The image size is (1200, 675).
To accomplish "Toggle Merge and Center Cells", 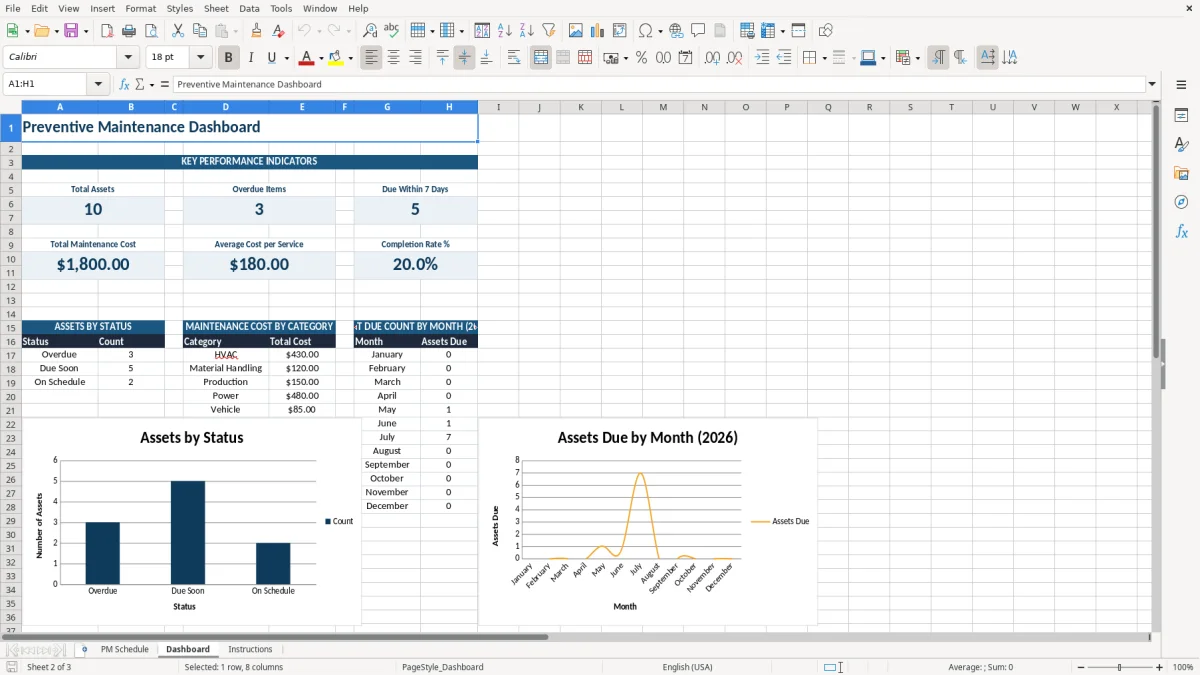I will coord(540,58).
